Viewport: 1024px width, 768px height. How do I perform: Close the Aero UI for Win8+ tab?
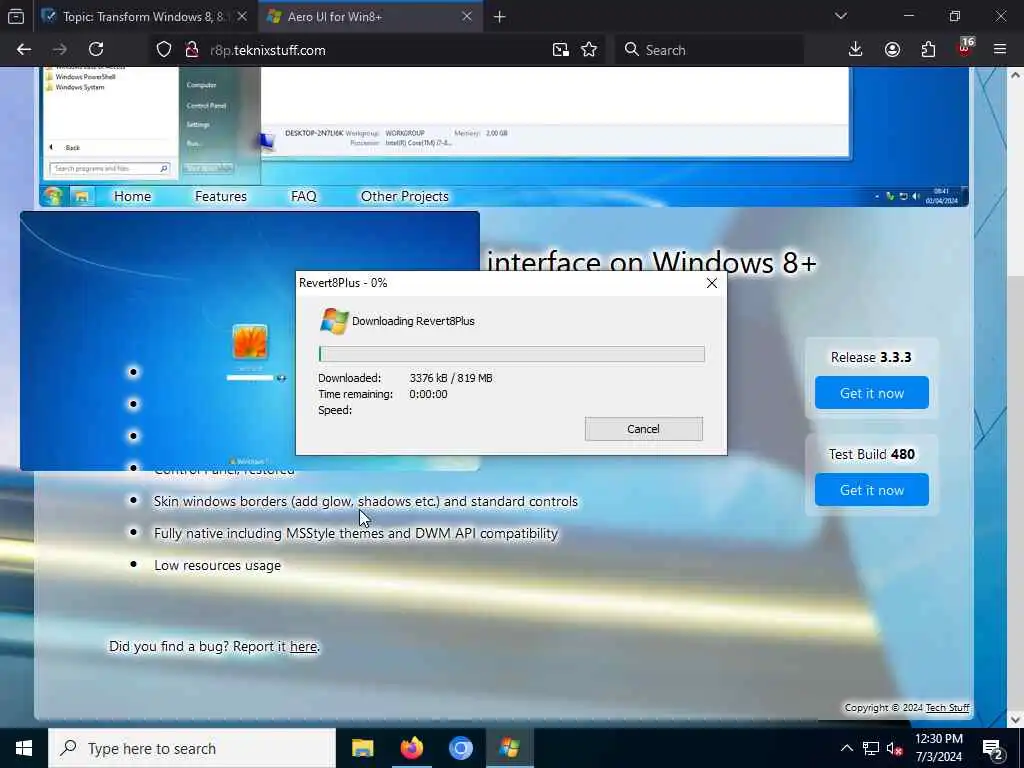pyautogui.click(x=467, y=16)
